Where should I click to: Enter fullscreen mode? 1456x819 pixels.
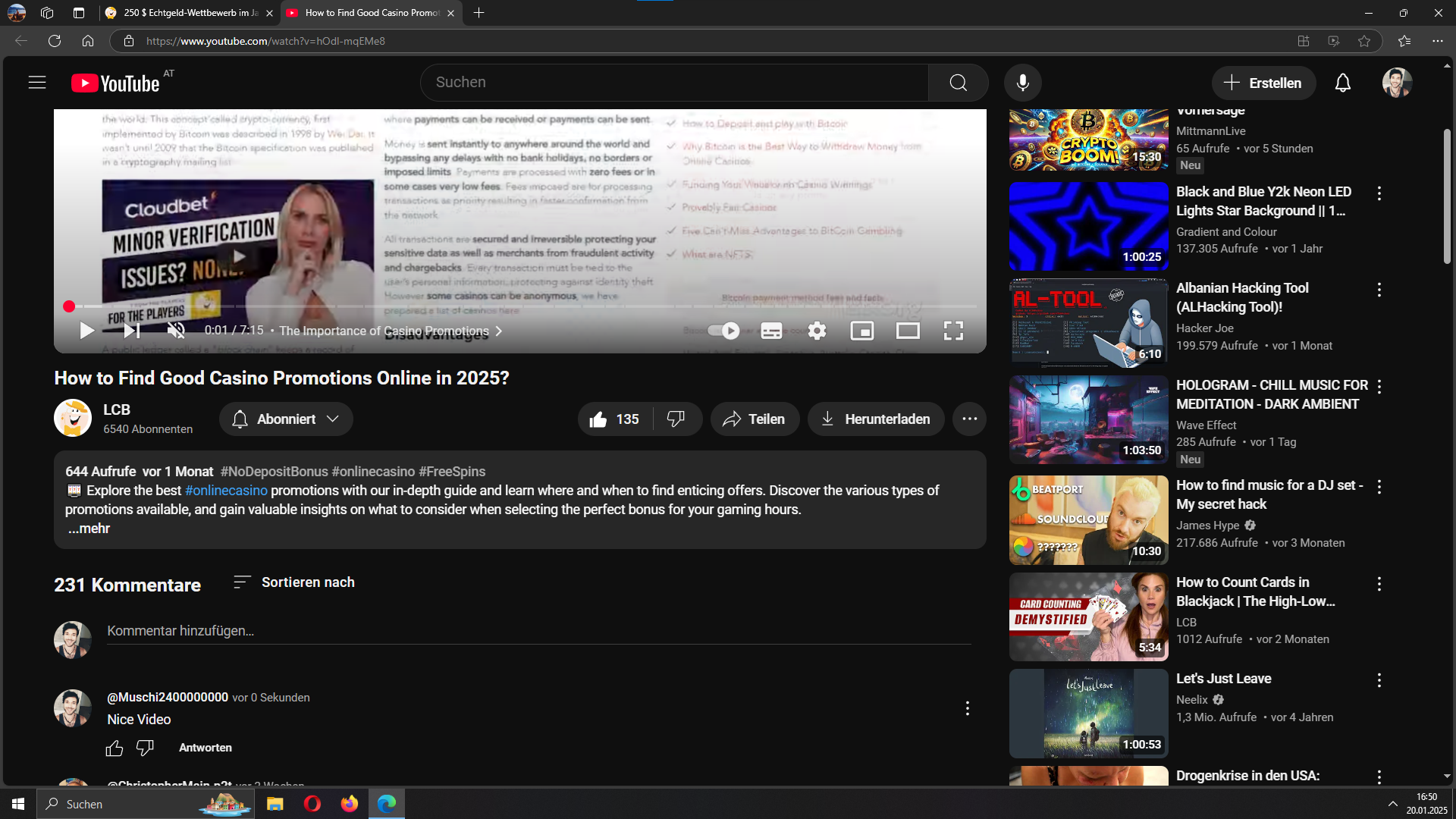pyautogui.click(x=953, y=331)
